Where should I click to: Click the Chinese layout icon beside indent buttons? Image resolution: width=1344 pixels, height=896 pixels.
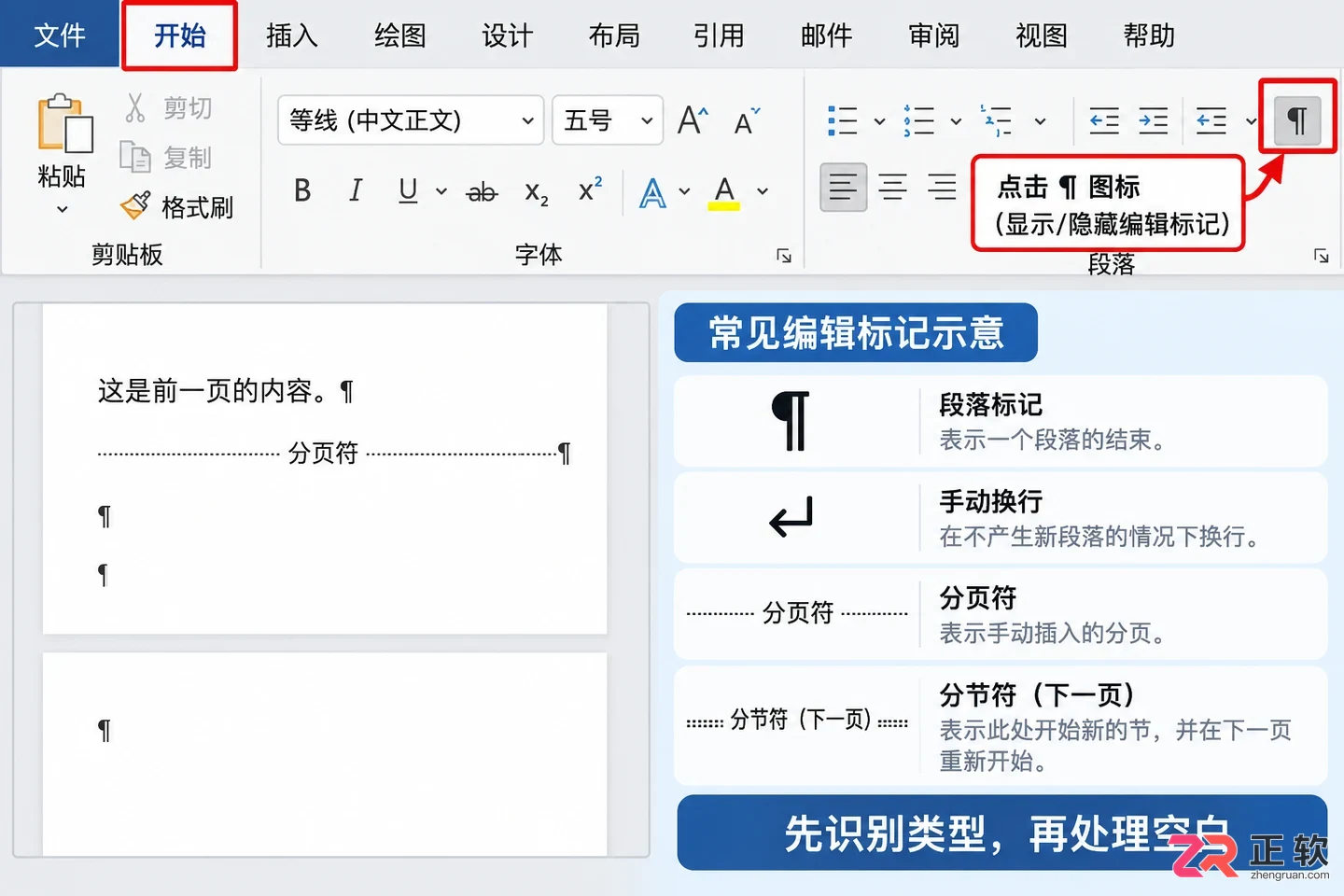coord(1211,120)
